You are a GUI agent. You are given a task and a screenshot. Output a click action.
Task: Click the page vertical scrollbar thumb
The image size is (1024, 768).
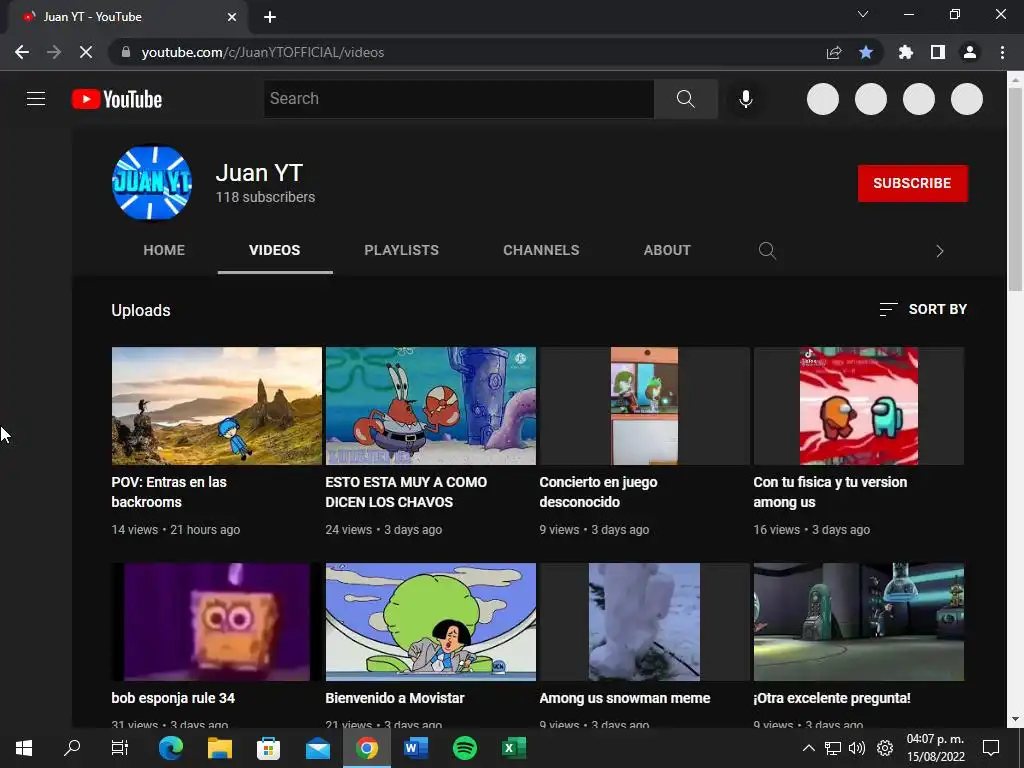tap(1015, 189)
